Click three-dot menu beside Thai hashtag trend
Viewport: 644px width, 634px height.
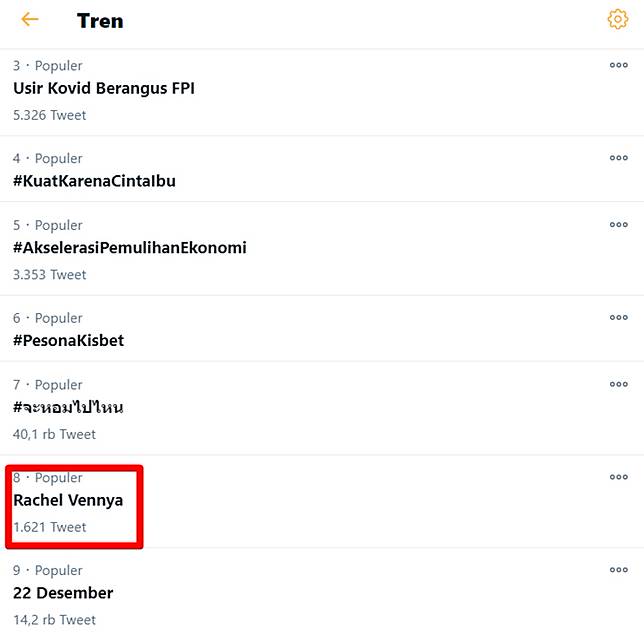coord(618,385)
